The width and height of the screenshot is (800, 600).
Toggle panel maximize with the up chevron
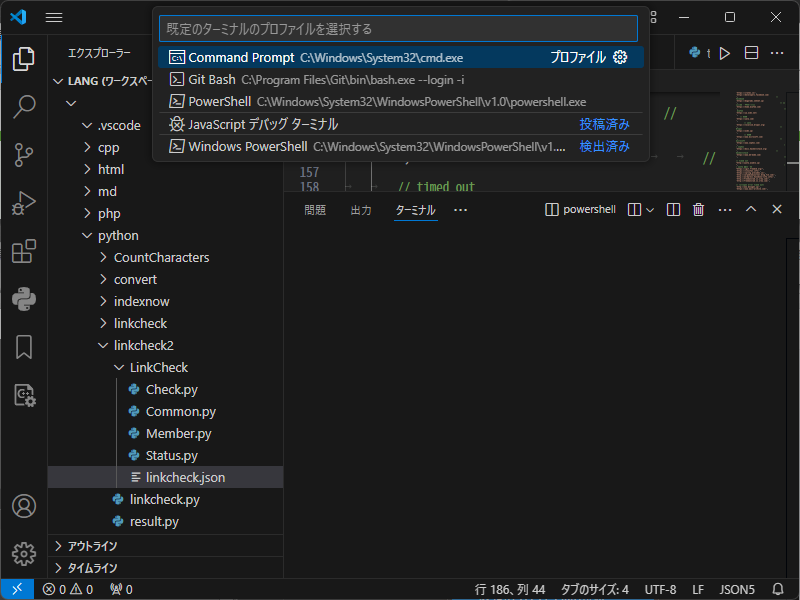(x=751, y=210)
